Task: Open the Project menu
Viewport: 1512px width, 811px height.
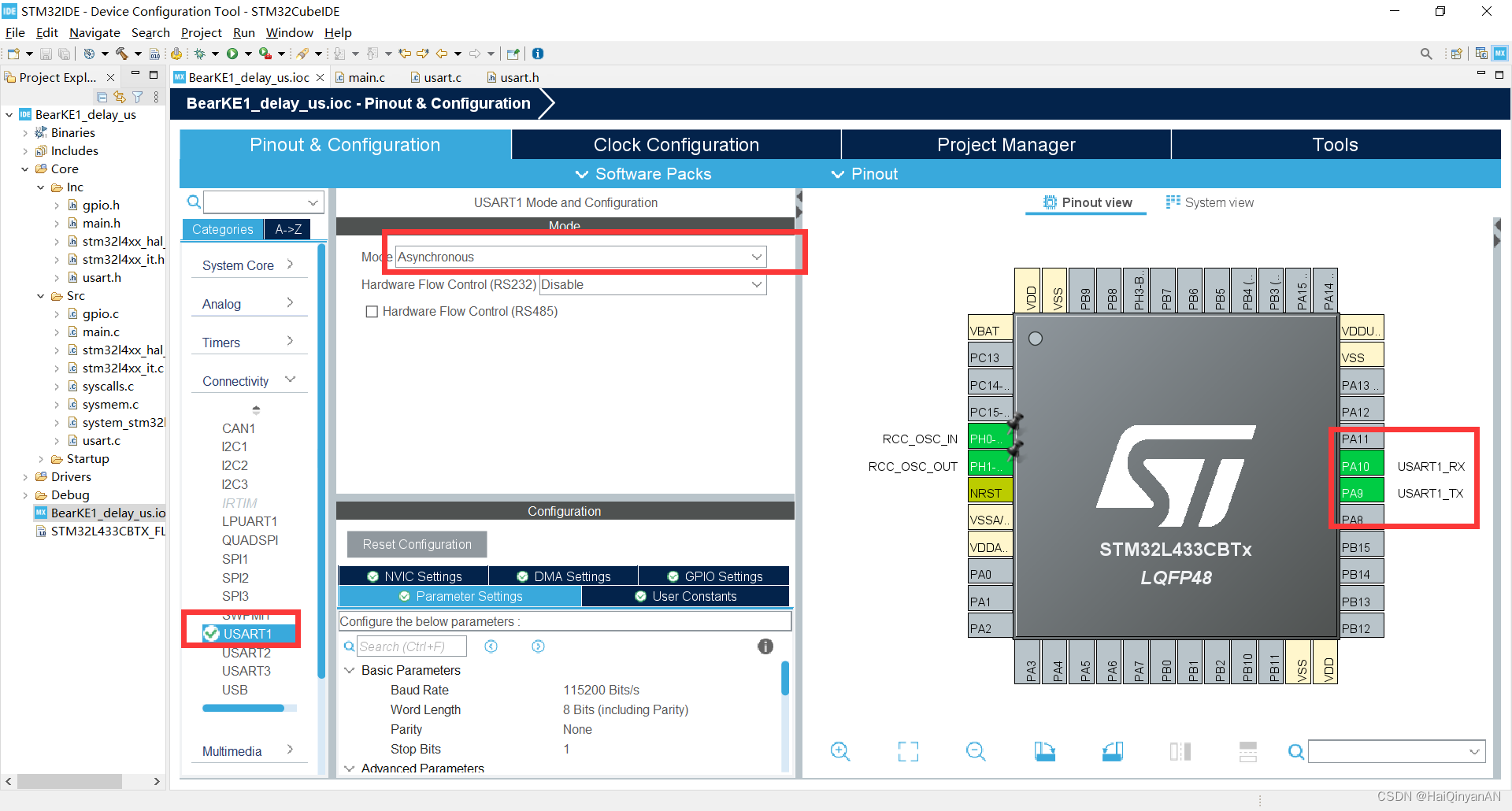Action: [202, 32]
